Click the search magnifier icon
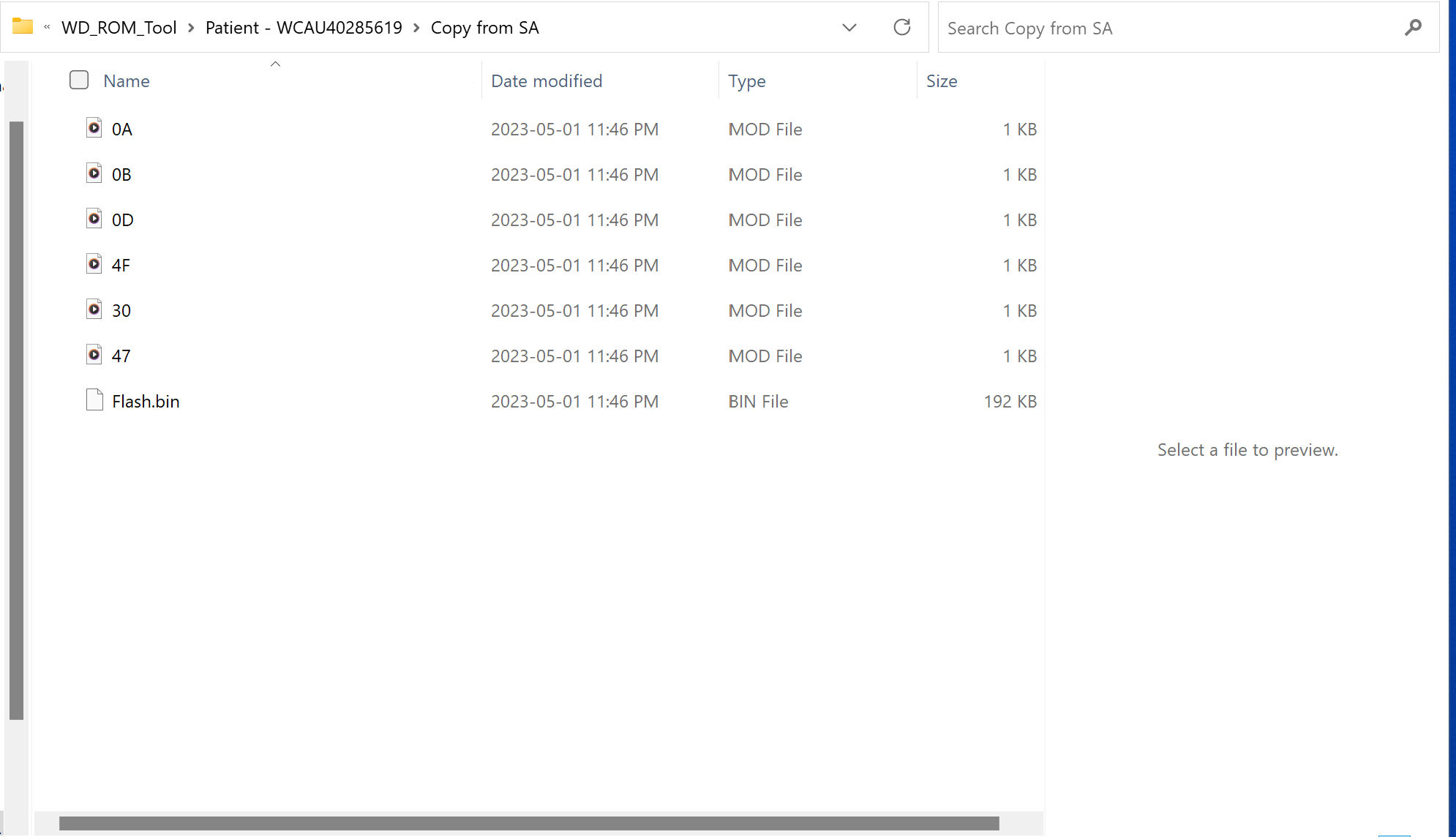The width and height of the screenshot is (1456, 837). (x=1413, y=28)
